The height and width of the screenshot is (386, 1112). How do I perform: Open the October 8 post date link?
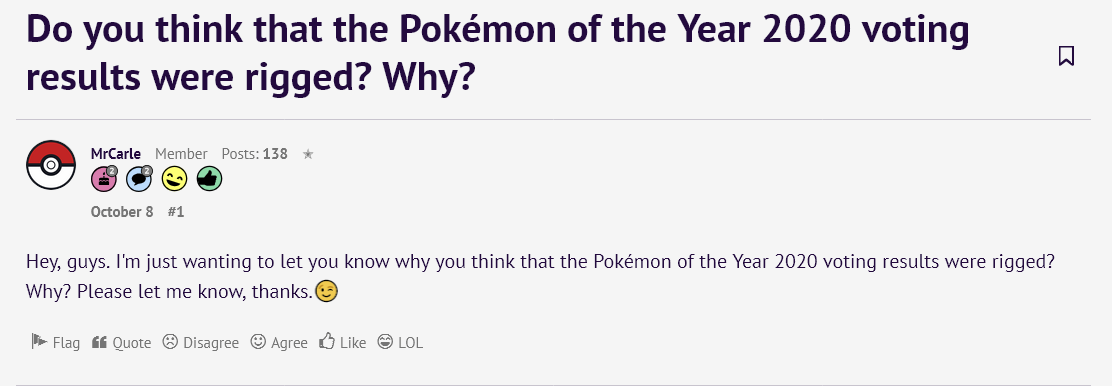tap(122, 211)
